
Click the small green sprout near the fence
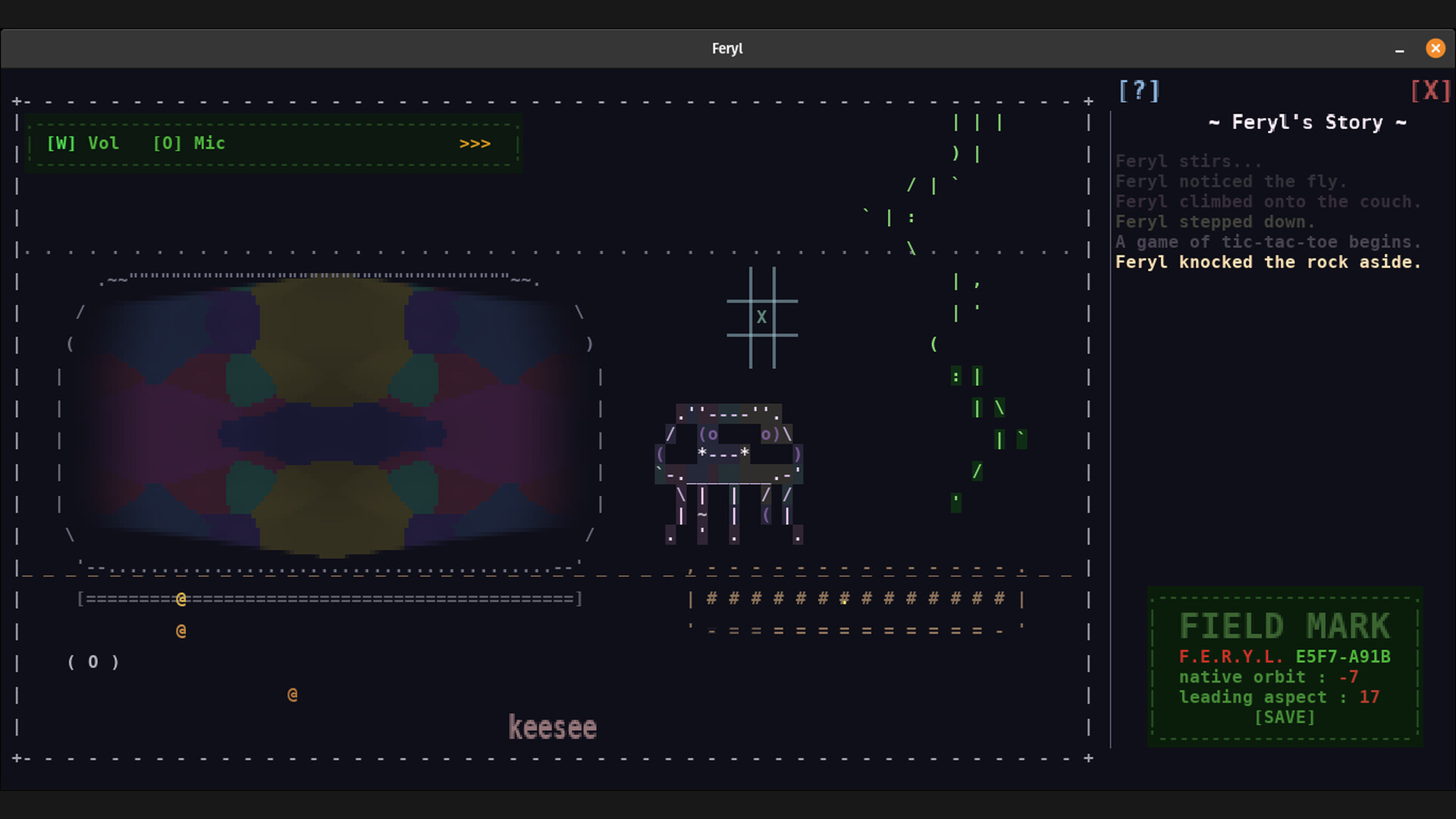pyautogui.click(x=955, y=499)
